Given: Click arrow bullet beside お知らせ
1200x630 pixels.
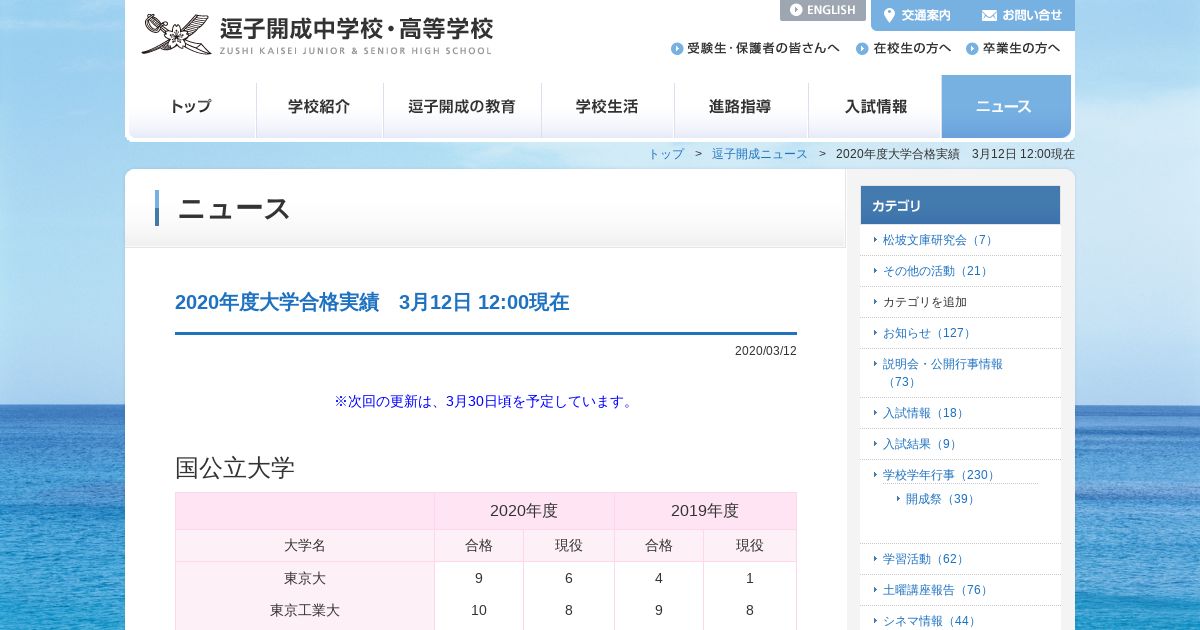Looking at the screenshot, I should point(875,333).
